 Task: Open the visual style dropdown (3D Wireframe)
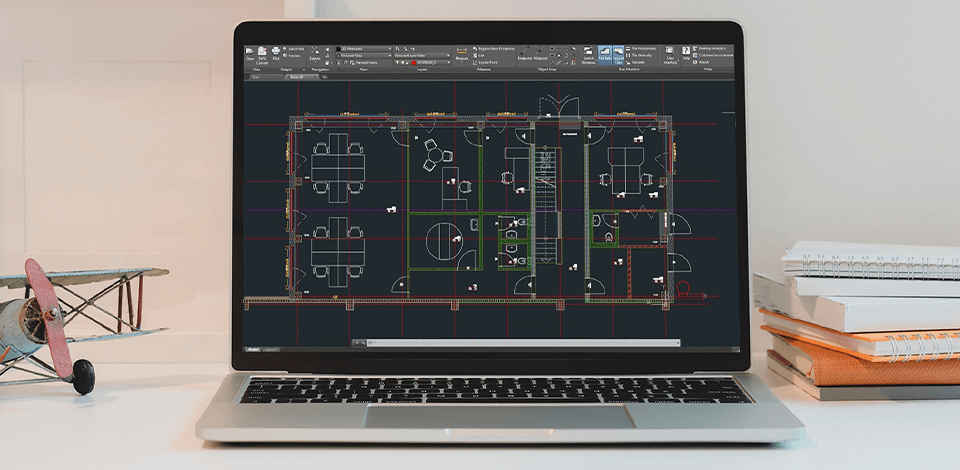click(364, 49)
